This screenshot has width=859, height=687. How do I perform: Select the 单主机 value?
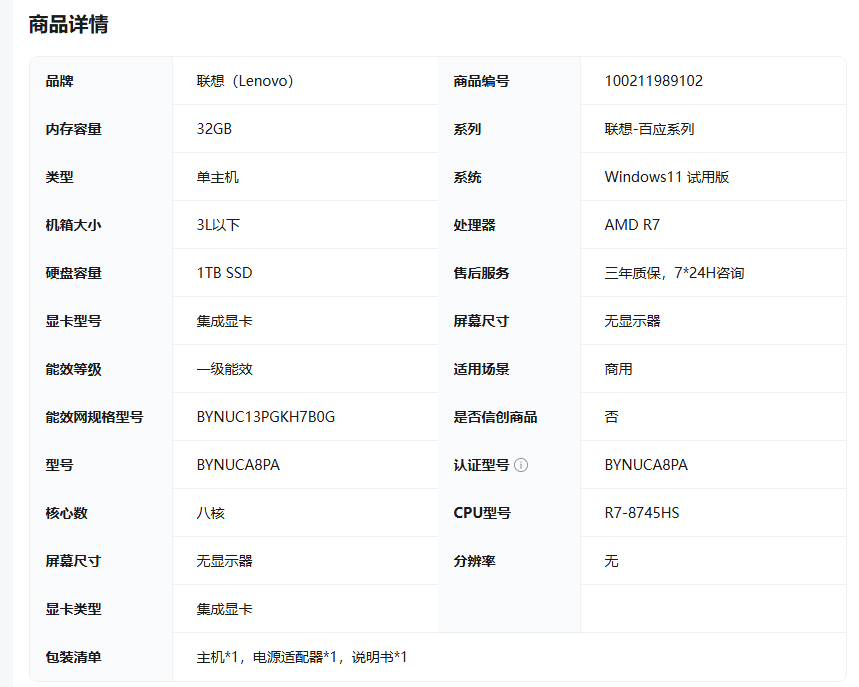217,177
